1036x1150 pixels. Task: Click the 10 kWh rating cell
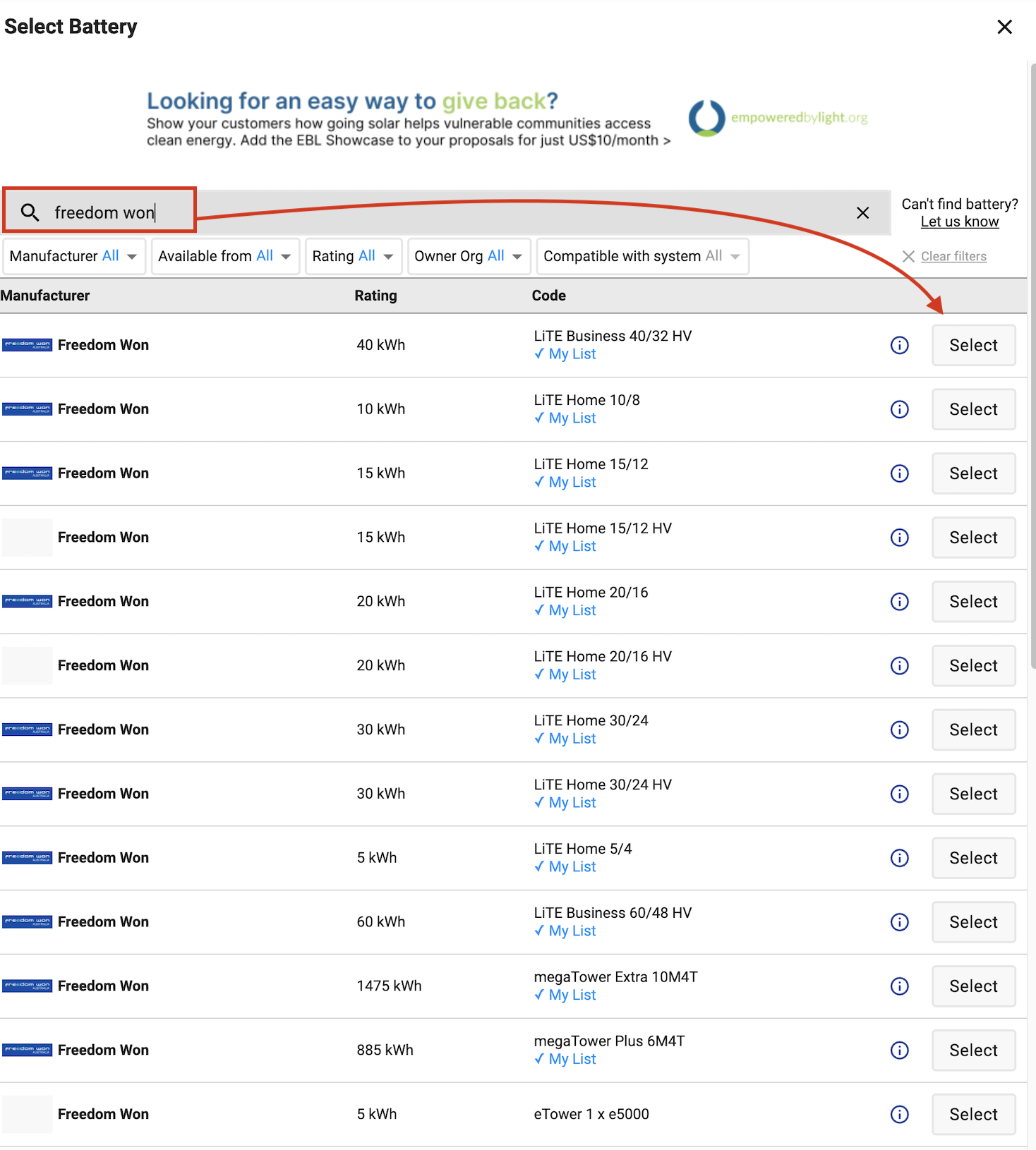380,409
